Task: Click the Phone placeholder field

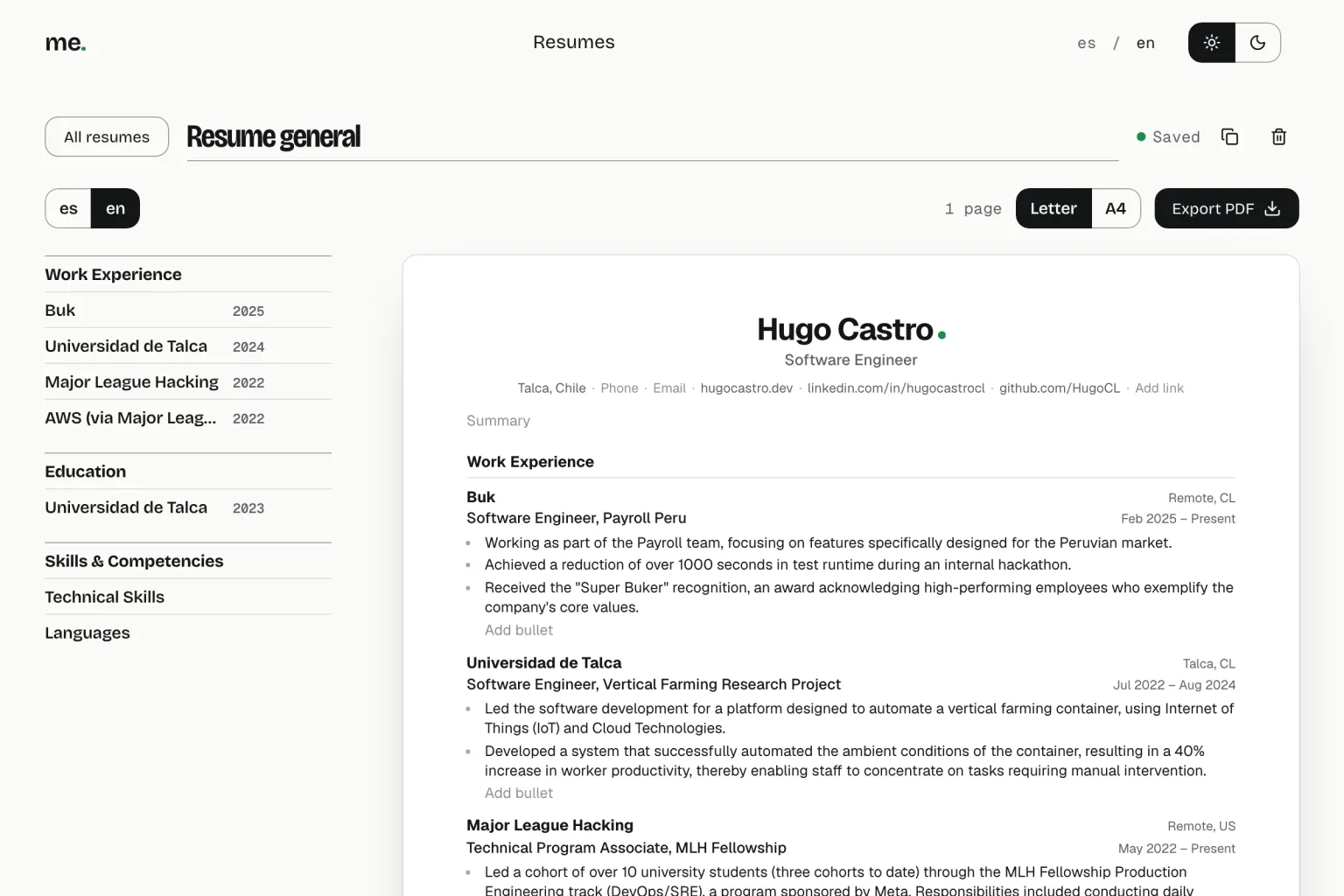Action: click(619, 388)
